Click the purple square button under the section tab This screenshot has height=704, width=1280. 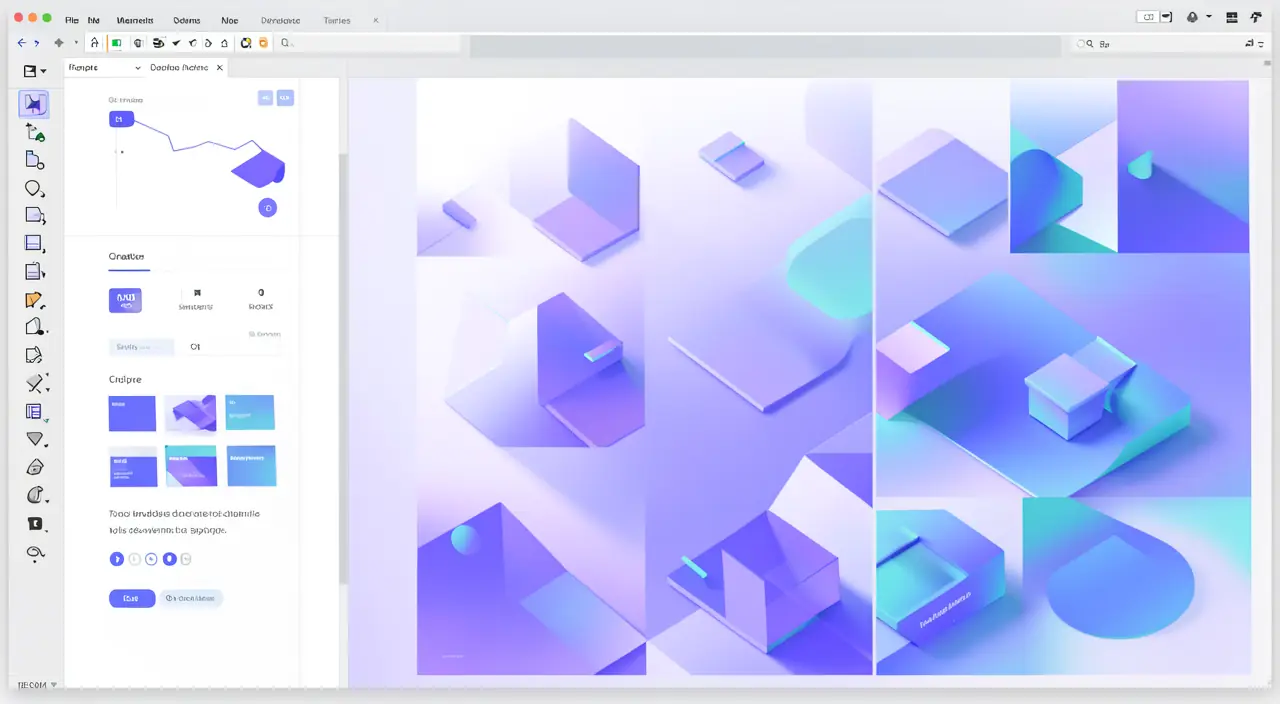click(x=125, y=300)
